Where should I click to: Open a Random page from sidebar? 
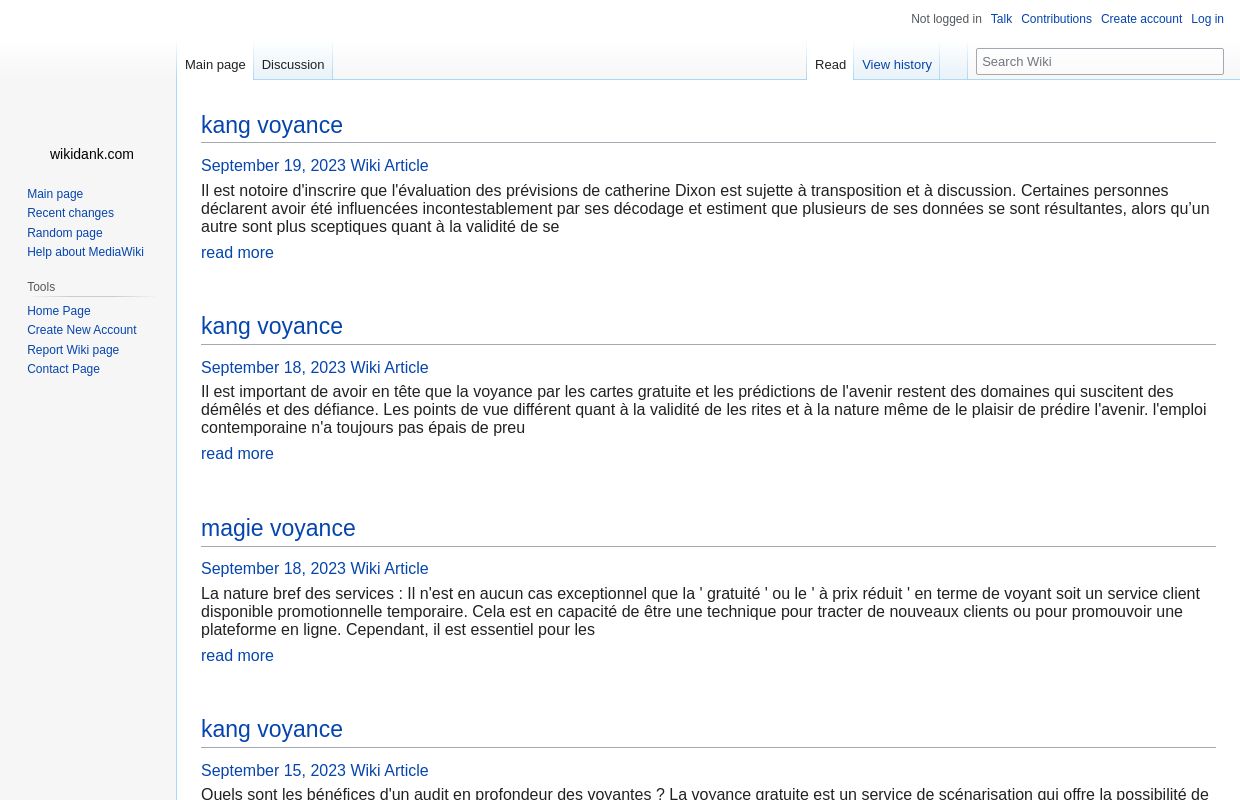point(65,232)
